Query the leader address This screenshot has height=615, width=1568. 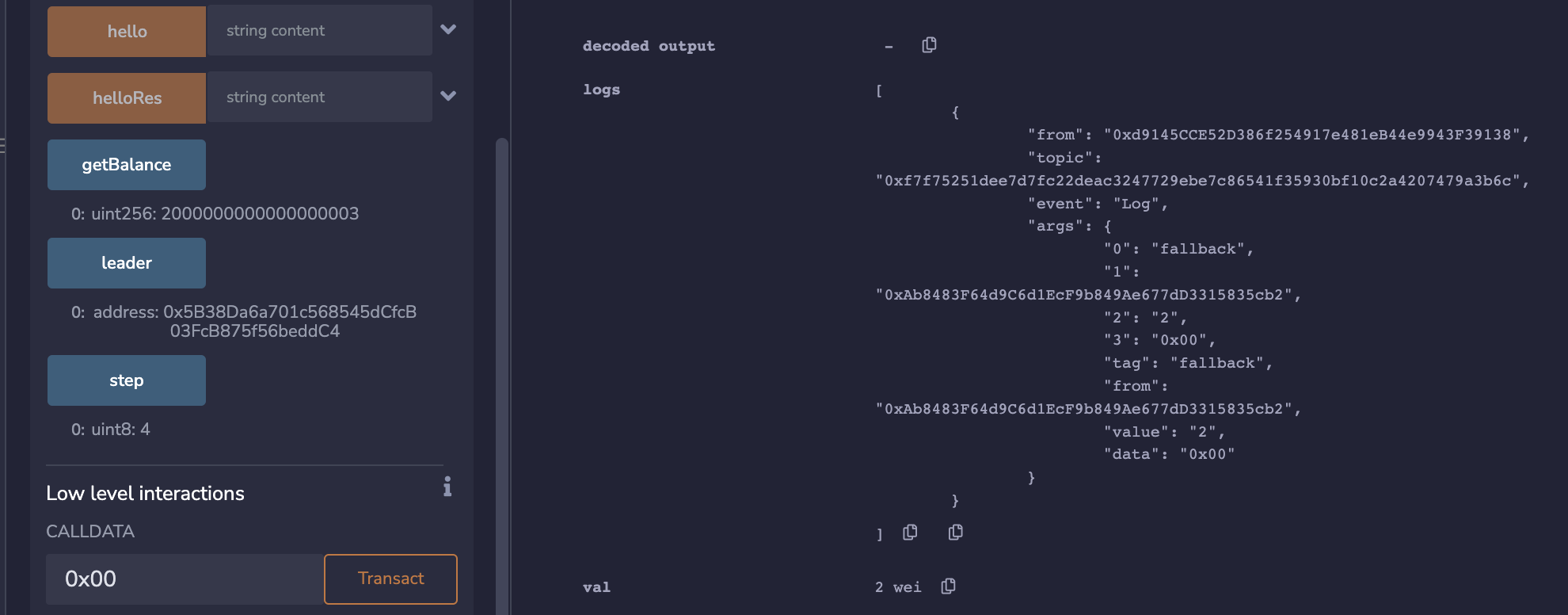[x=127, y=263]
